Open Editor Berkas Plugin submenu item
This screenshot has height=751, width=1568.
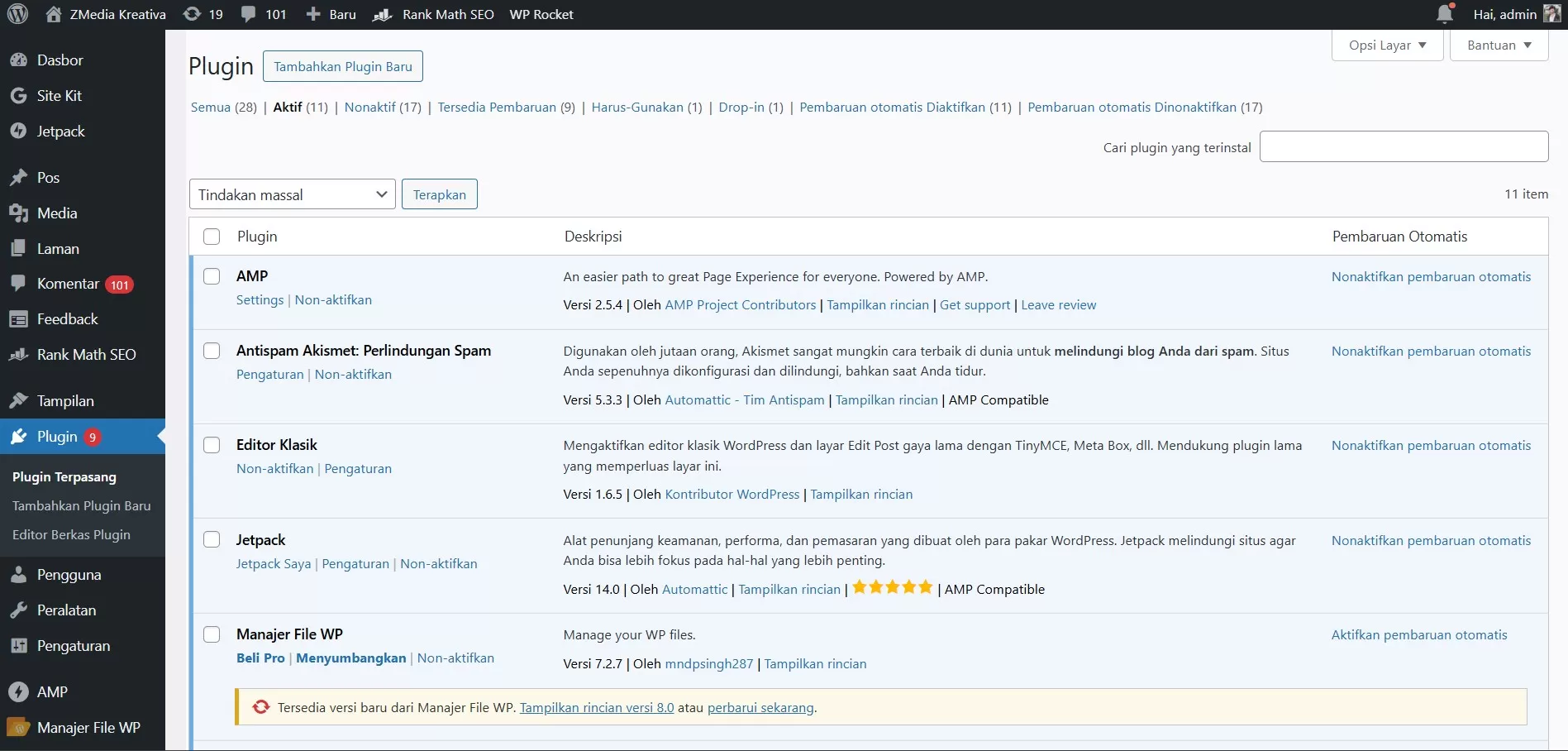(x=71, y=535)
